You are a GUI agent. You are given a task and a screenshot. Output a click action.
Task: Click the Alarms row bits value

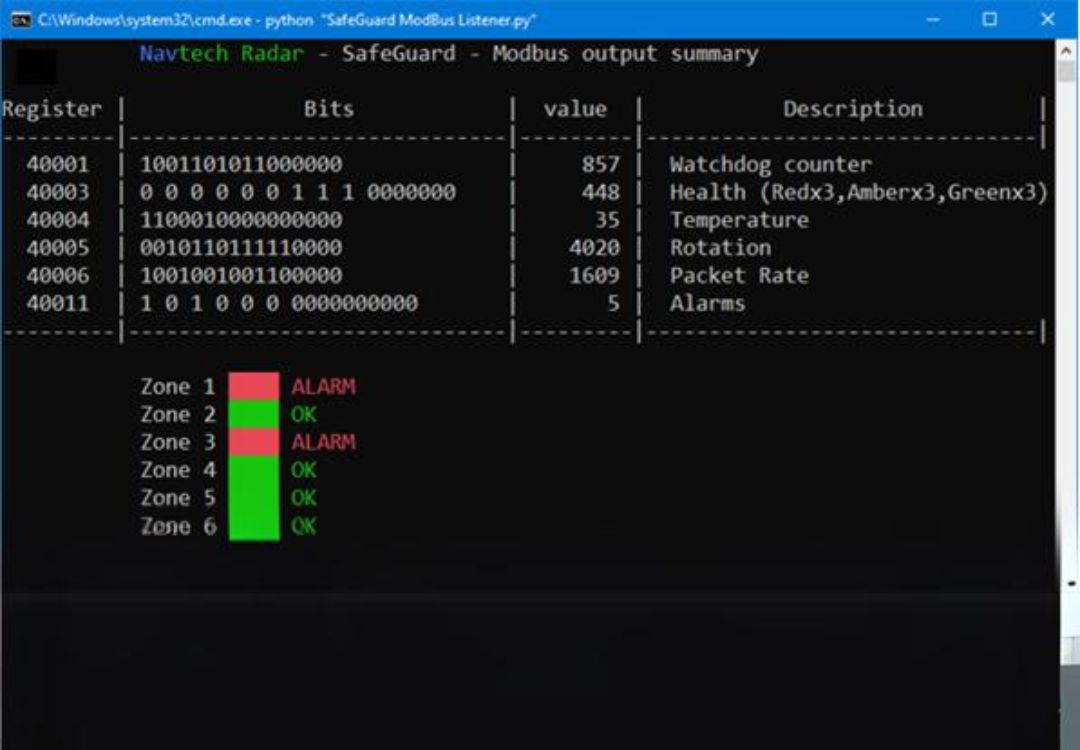point(279,303)
